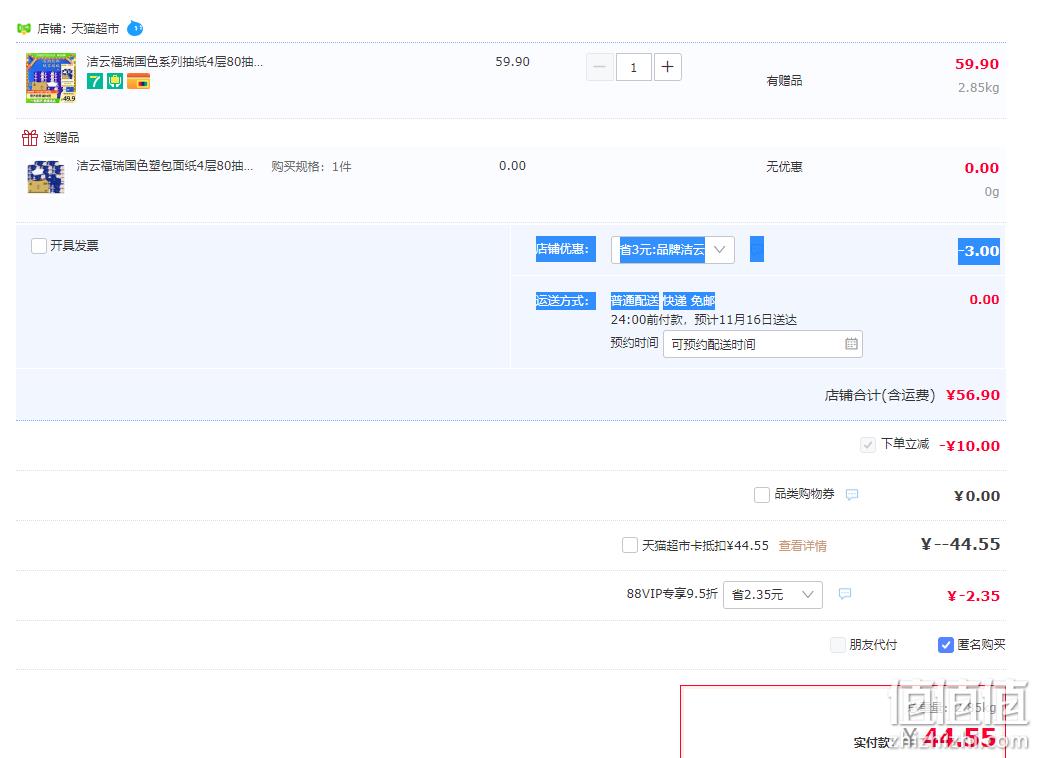Click the red gift box icon beside 送赠品
1038x758 pixels.
[30, 138]
